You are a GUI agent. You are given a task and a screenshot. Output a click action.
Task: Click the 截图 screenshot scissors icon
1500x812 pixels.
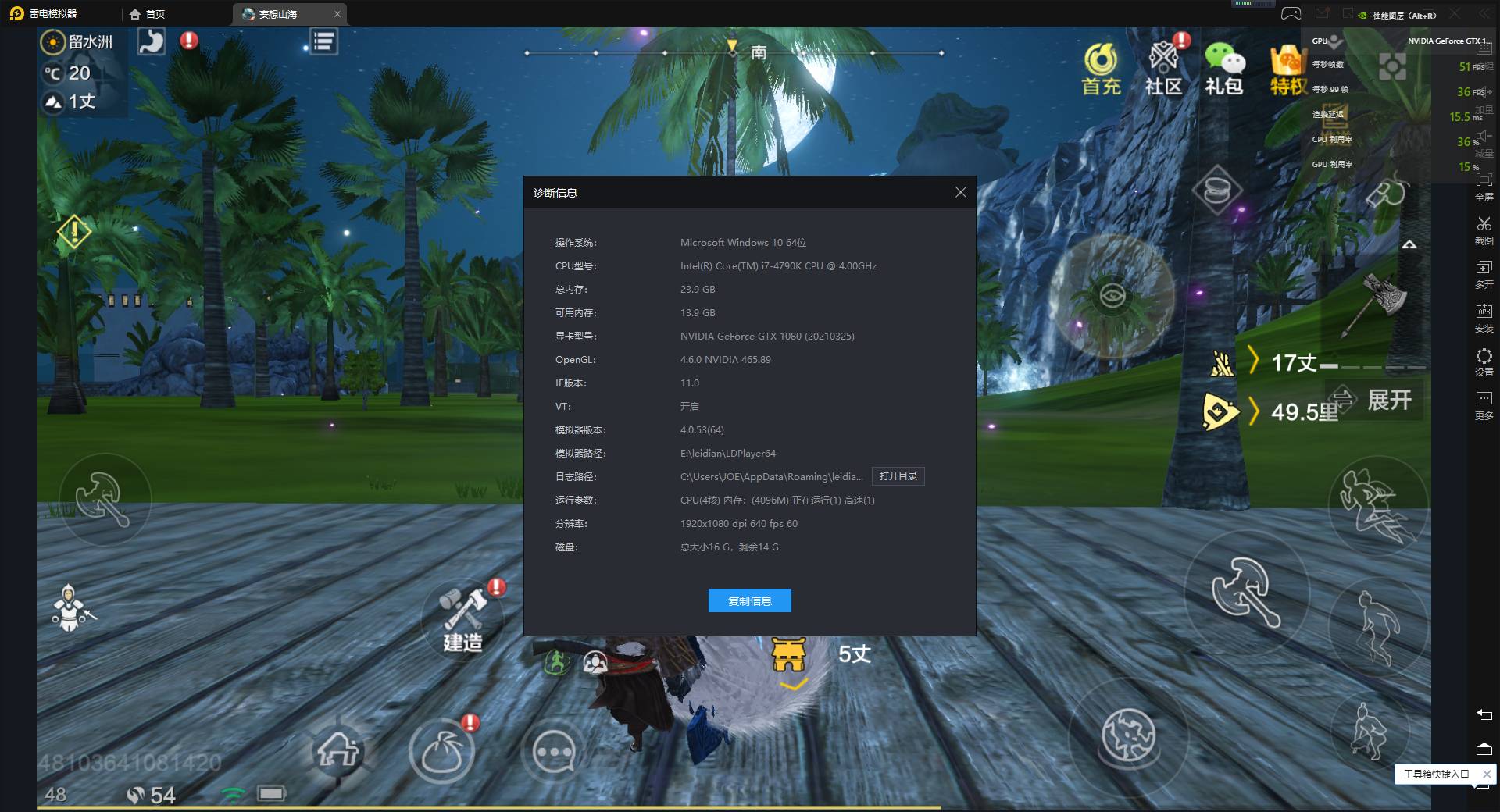[x=1484, y=230]
